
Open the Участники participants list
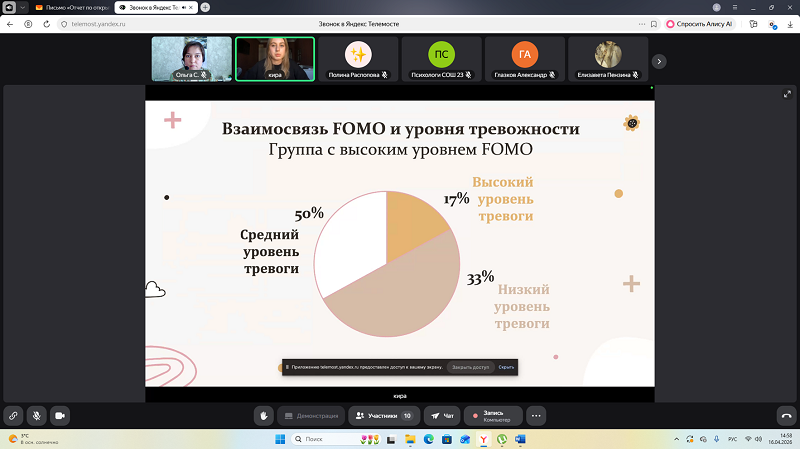384,416
